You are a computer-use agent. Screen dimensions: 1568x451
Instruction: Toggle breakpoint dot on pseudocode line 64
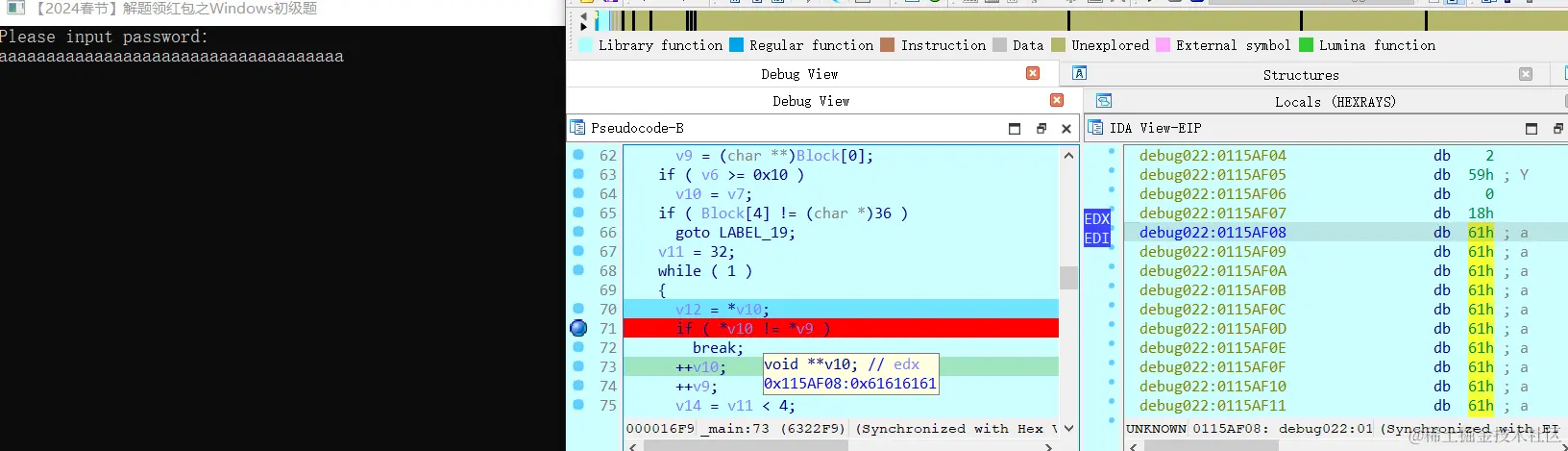tap(578, 193)
